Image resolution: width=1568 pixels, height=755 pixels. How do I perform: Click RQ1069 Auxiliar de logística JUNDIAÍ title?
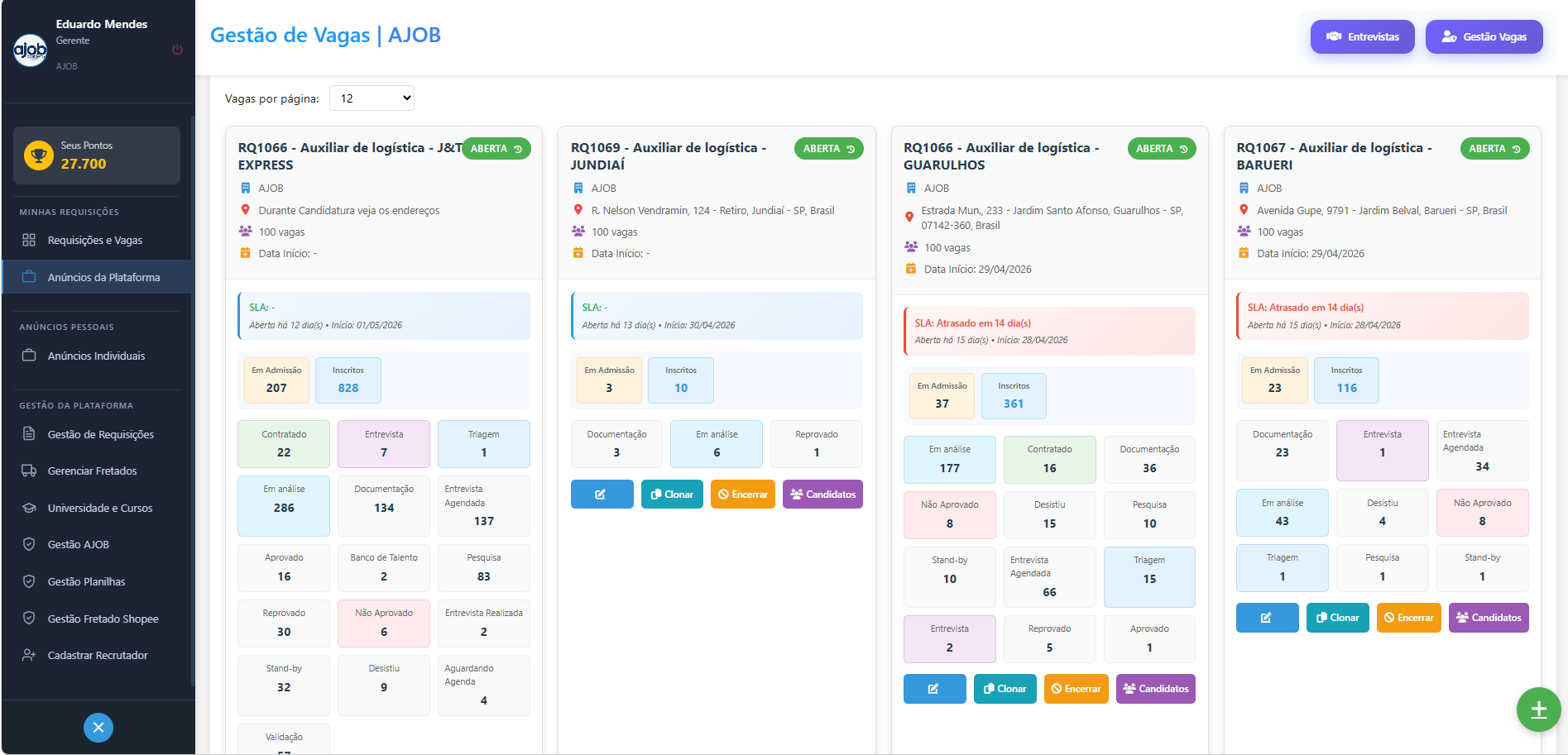pos(669,156)
